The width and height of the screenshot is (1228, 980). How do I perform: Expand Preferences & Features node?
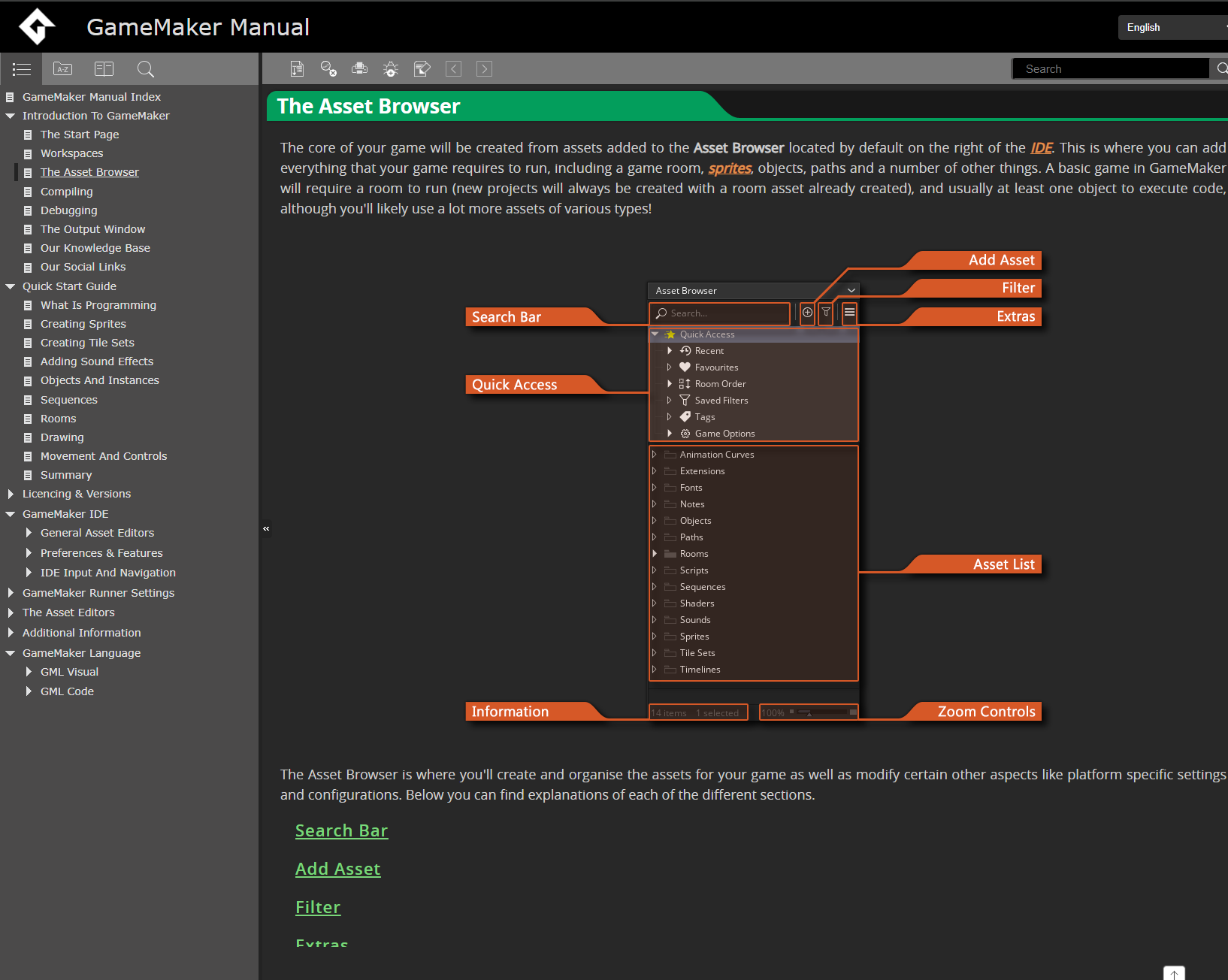(29, 553)
